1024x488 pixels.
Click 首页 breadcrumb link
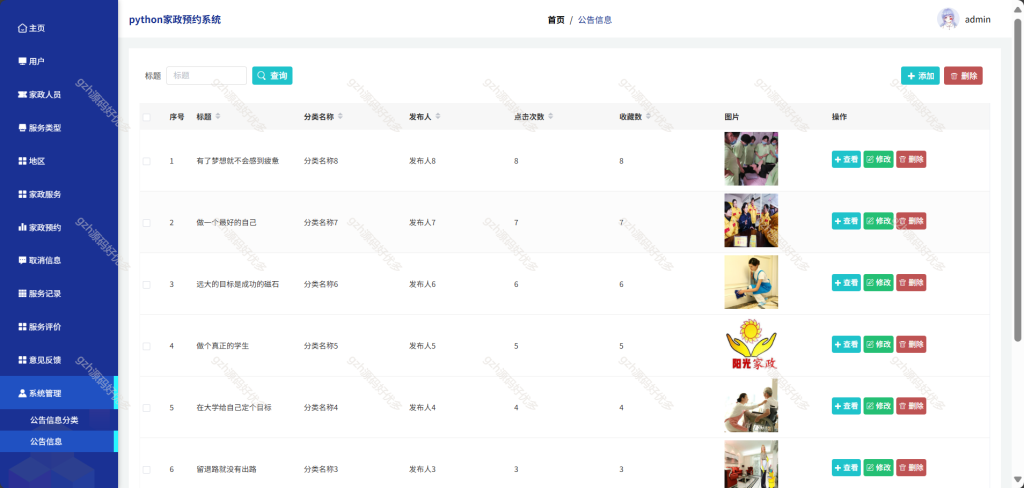556,20
